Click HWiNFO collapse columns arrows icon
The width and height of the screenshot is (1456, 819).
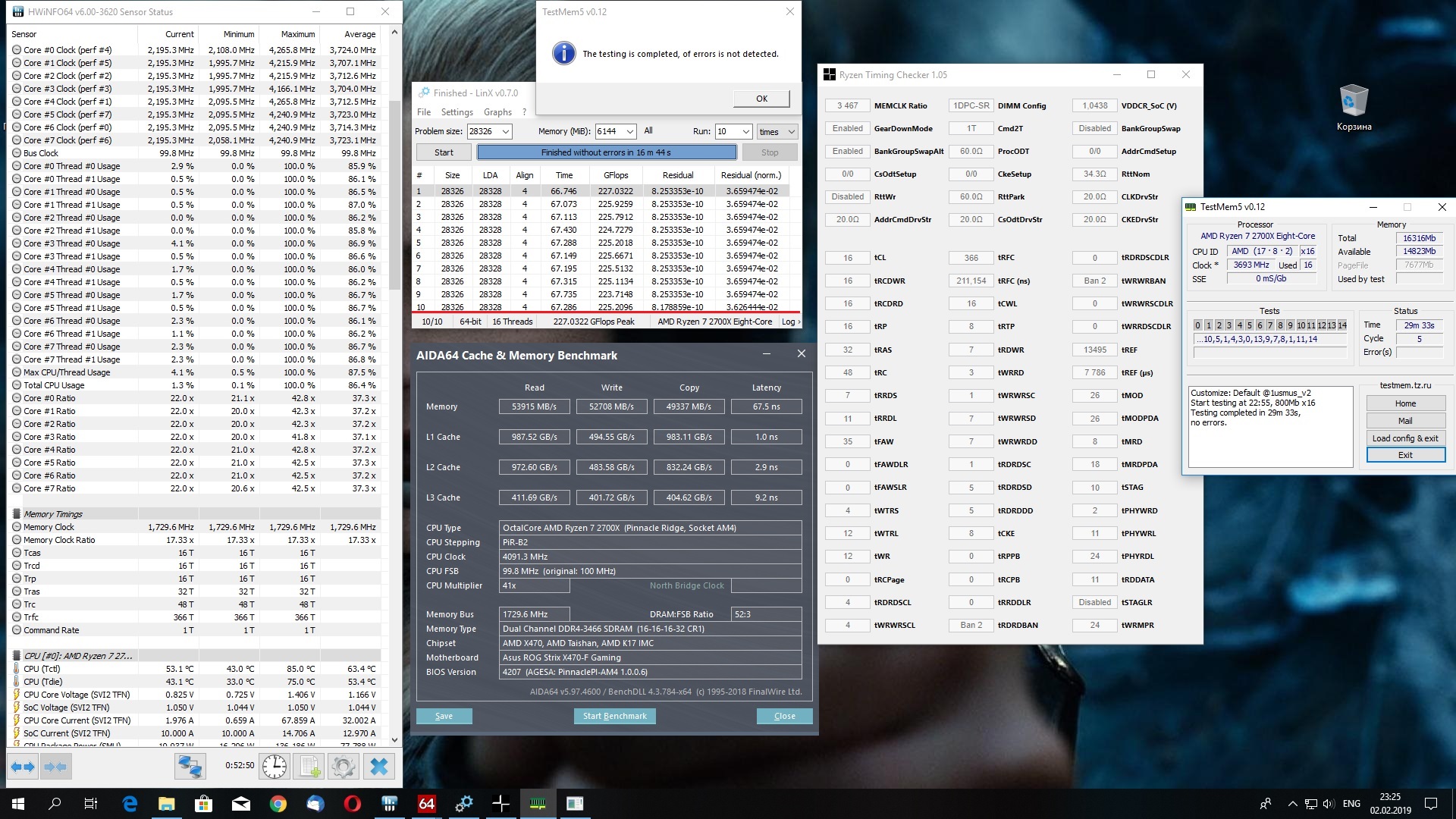[x=57, y=767]
